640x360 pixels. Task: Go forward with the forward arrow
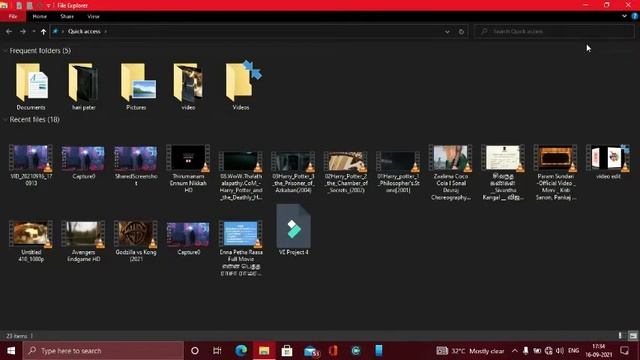[x=23, y=31]
